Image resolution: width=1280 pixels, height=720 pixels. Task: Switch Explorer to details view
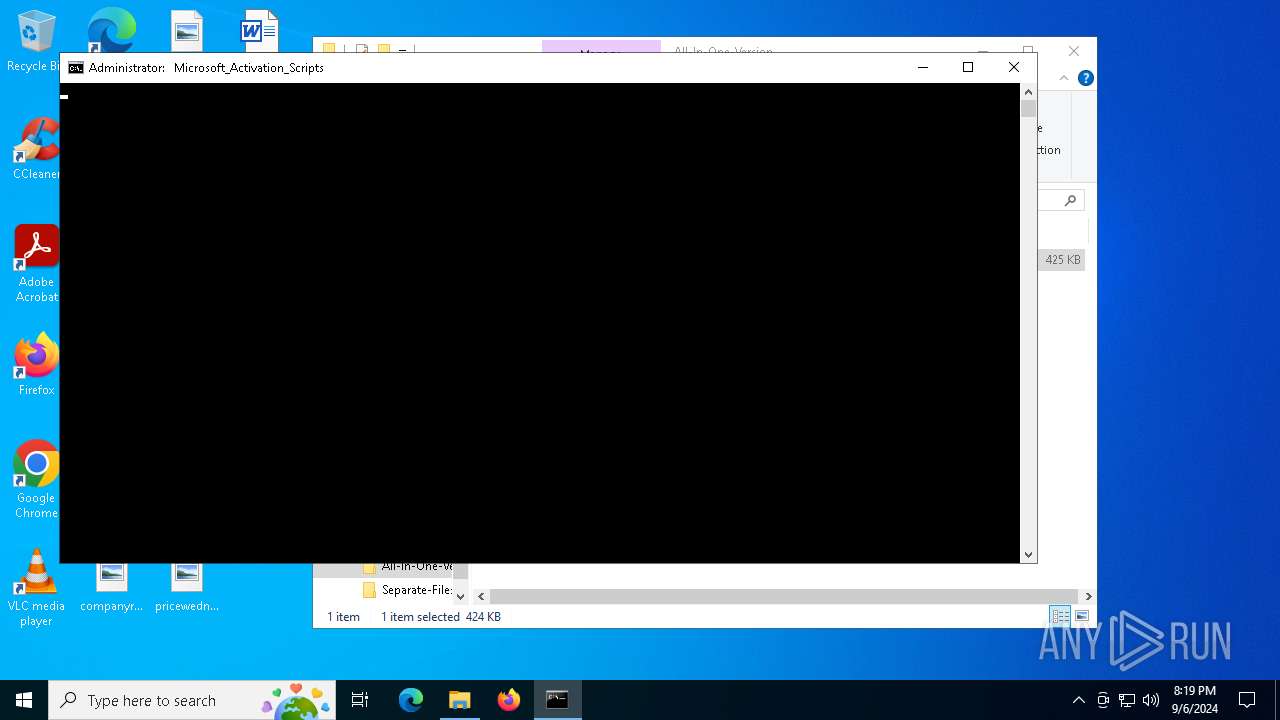click(1060, 616)
